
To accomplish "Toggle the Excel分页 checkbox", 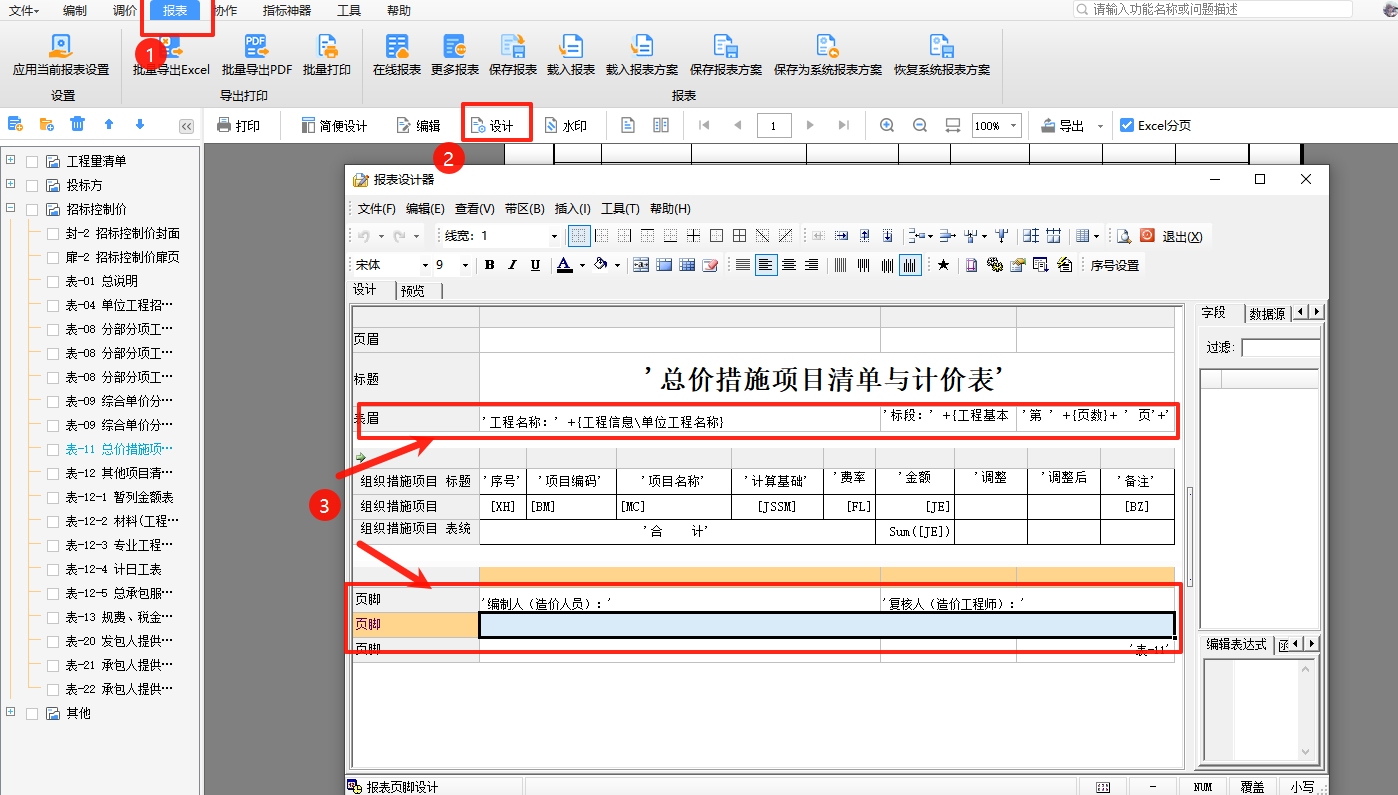I will [x=1127, y=126].
